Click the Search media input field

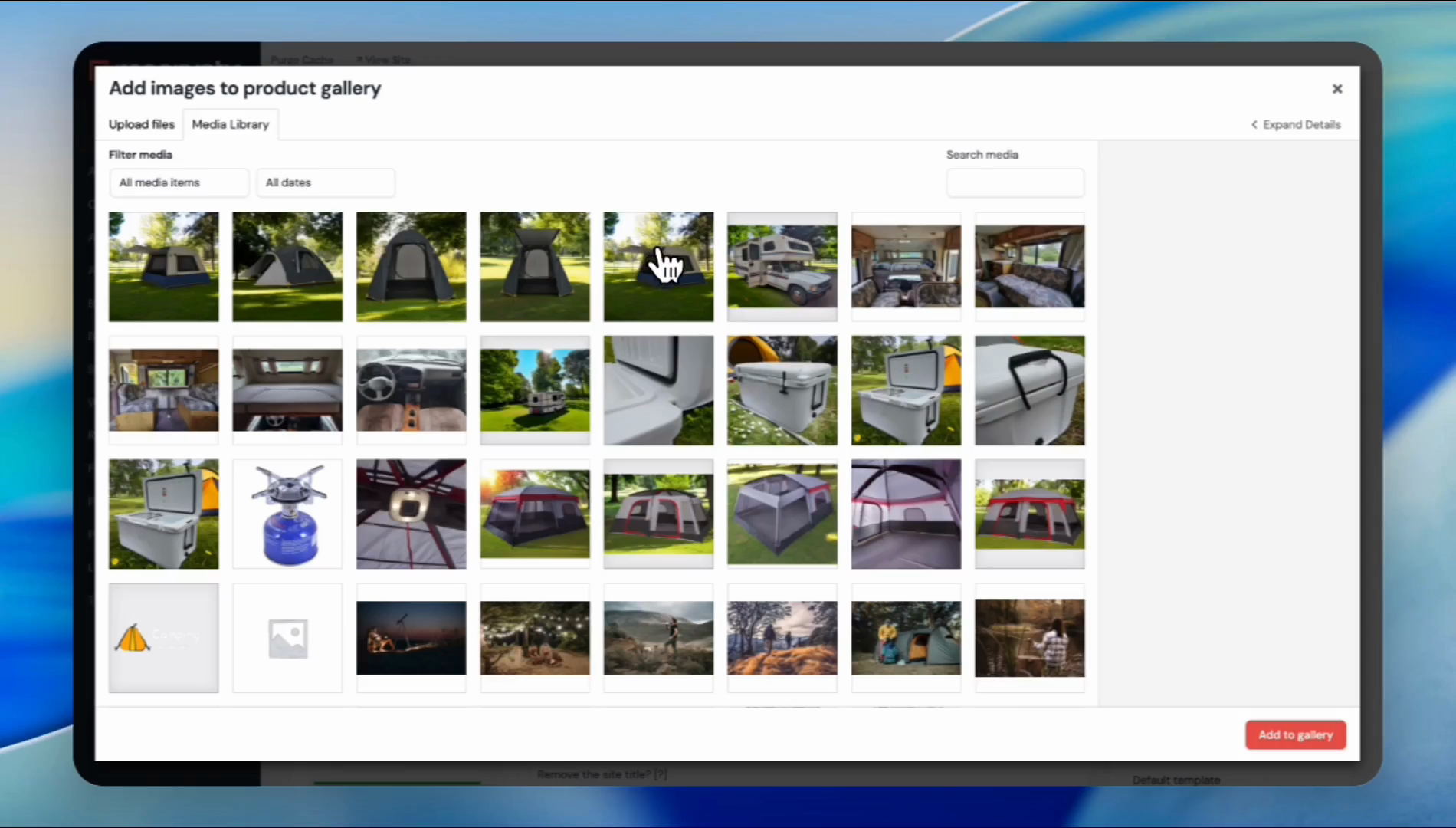1015,183
